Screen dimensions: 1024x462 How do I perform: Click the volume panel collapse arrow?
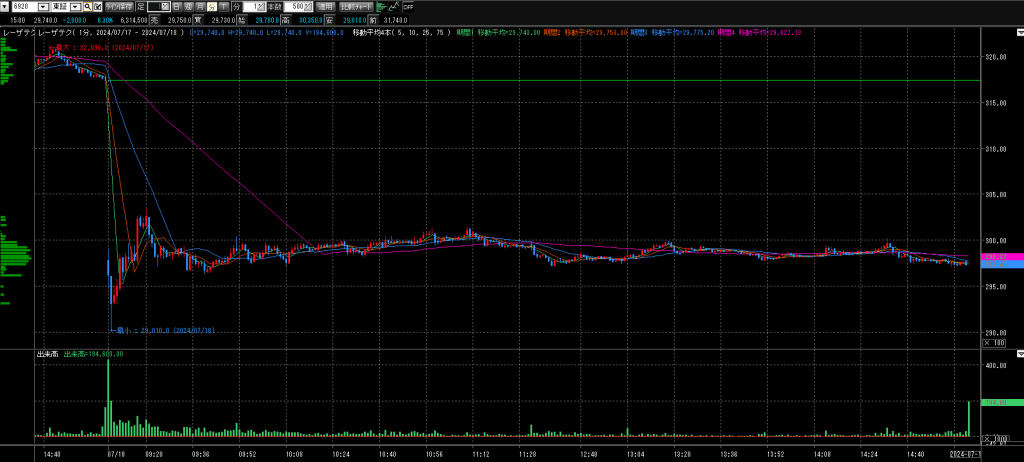pyautogui.click(x=1019, y=353)
